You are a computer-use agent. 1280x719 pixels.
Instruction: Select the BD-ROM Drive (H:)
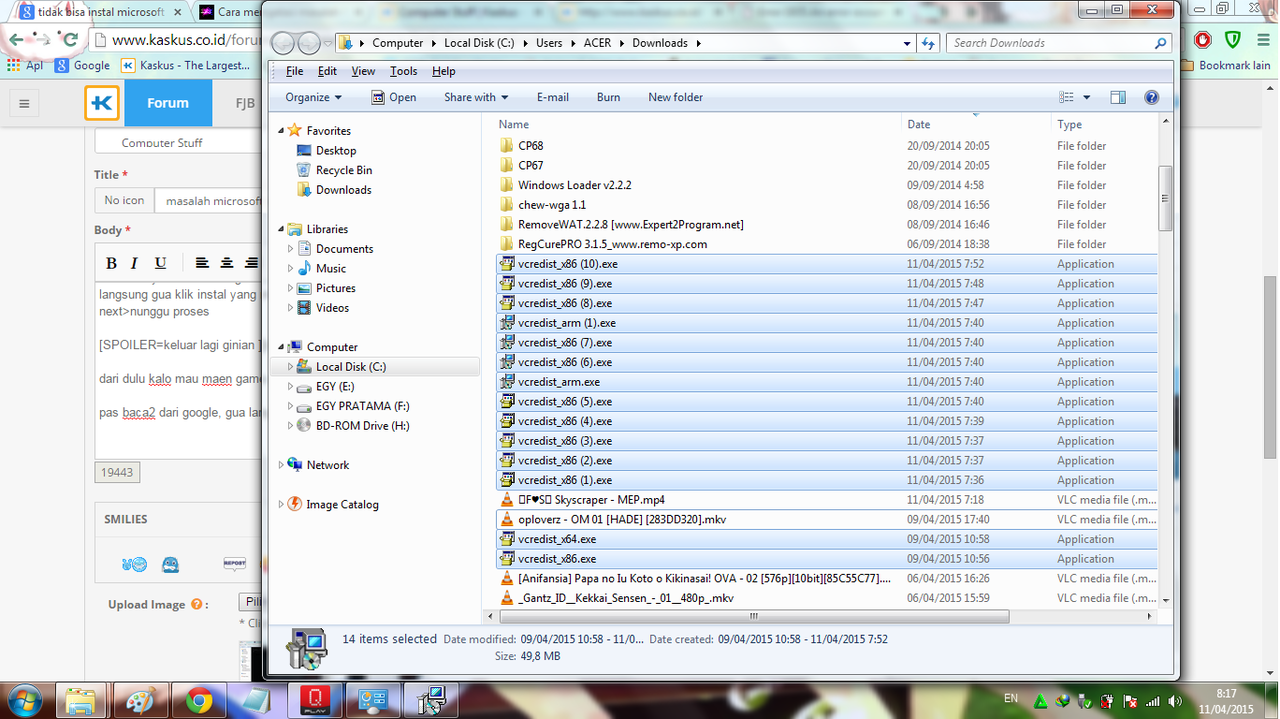click(362, 426)
